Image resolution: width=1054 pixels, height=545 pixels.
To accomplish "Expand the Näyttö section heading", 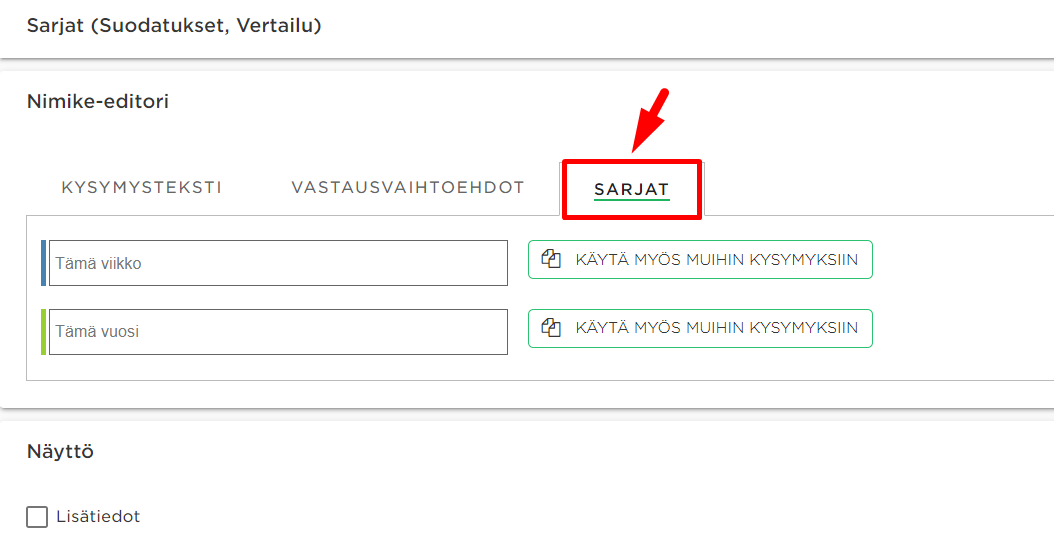I will coord(60,452).
